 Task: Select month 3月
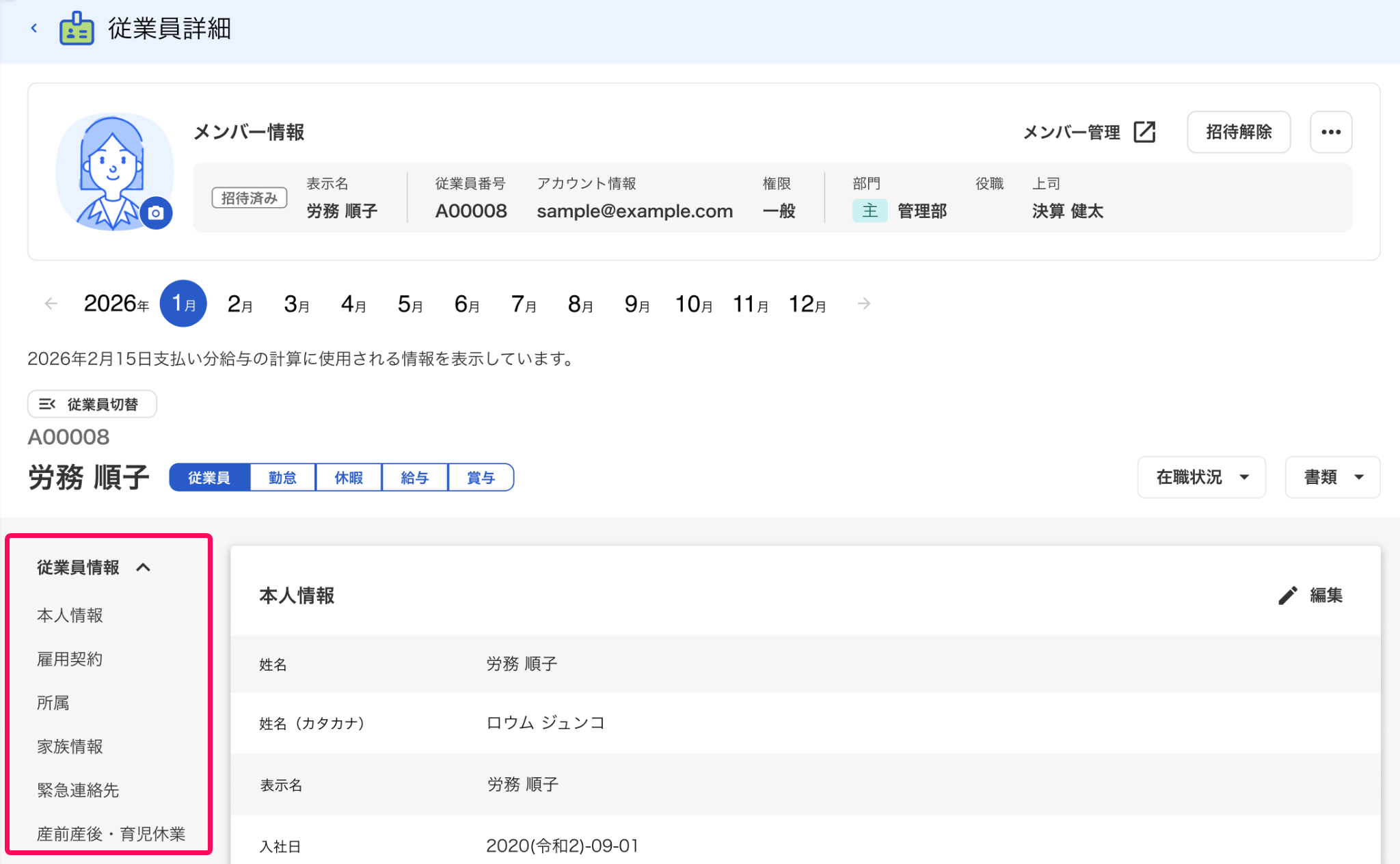click(x=297, y=303)
